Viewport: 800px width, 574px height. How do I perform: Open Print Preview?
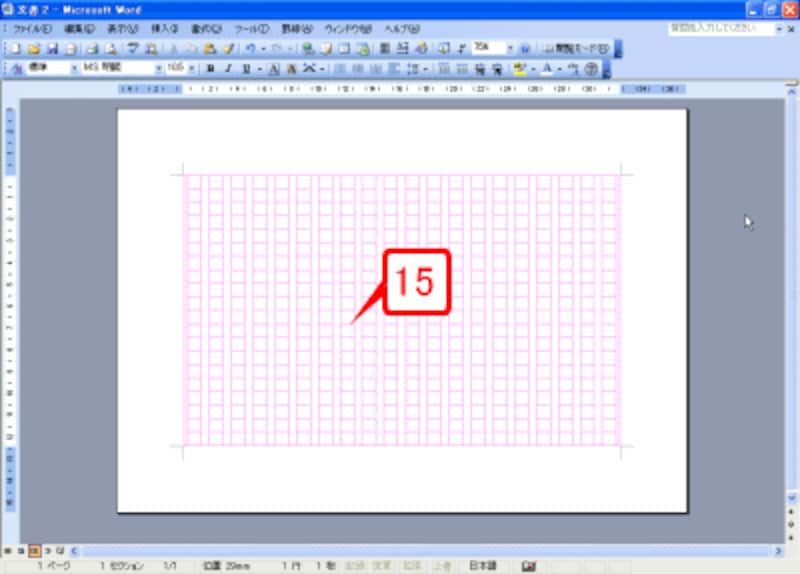coord(111,49)
